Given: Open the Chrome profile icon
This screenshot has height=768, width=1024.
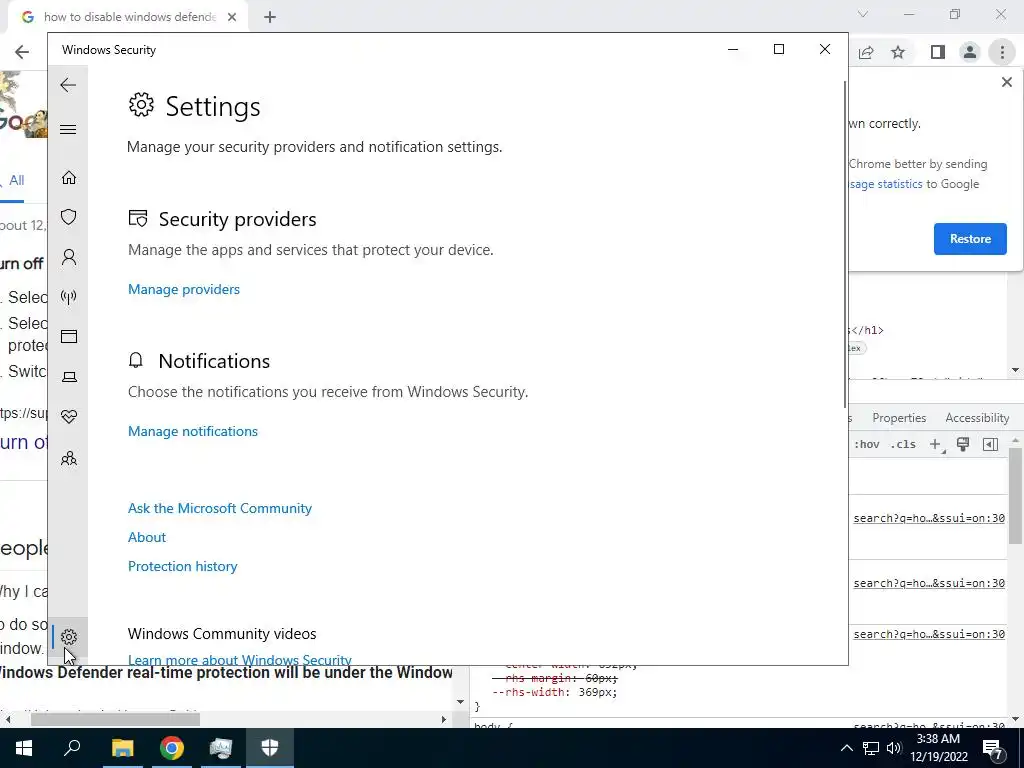Looking at the screenshot, I should pyautogui.click(x=970, y=52).
